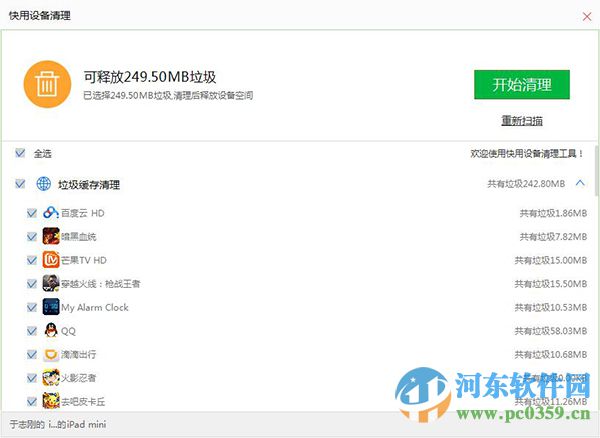This screenshot has width=600, height=438.
Task: Uncheck the 百度云 HD checkbox
Action: coord(32,213)
